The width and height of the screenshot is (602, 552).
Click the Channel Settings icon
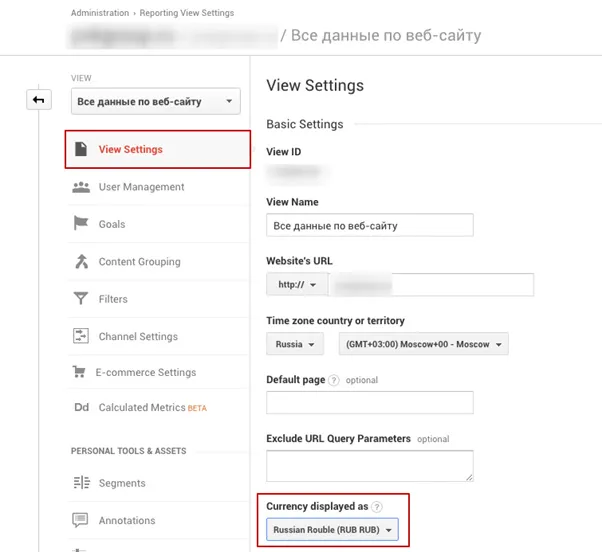click(x=81, y=336)
